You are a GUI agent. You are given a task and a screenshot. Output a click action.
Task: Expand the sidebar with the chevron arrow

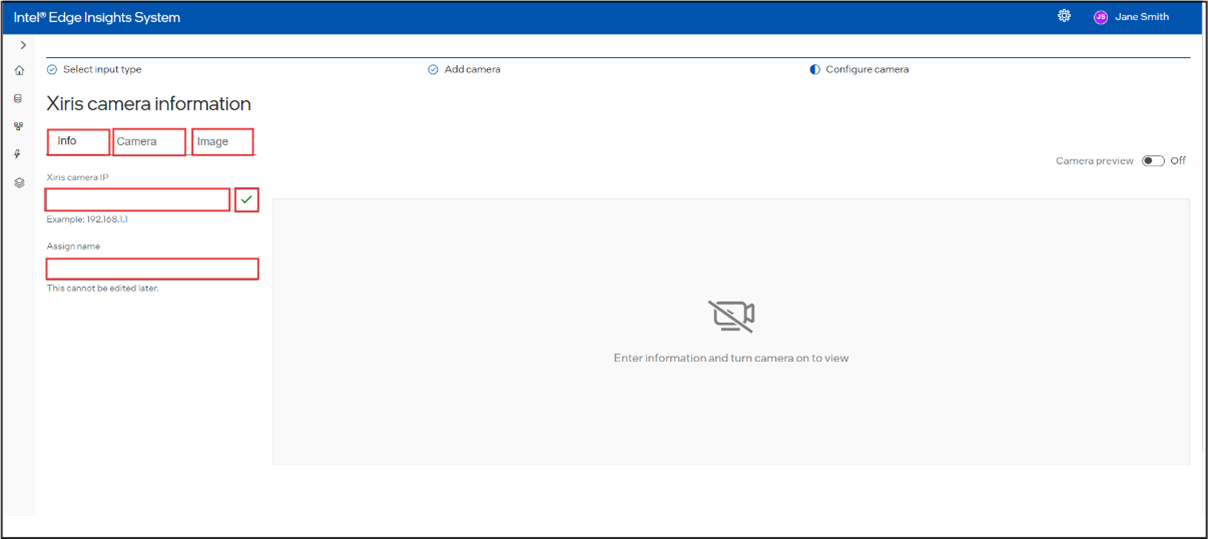click(23, 46)
